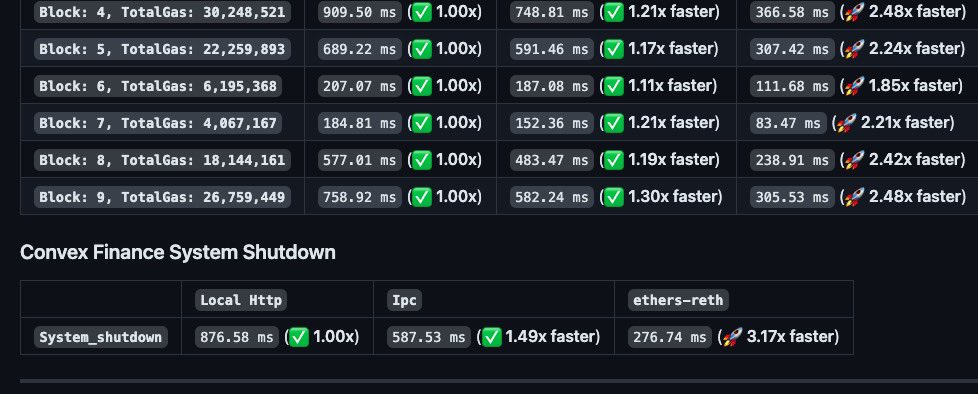This screenshot has width=978, height=394.
Task: Click the '207.07 ms' value
Action: coord(359,86)
